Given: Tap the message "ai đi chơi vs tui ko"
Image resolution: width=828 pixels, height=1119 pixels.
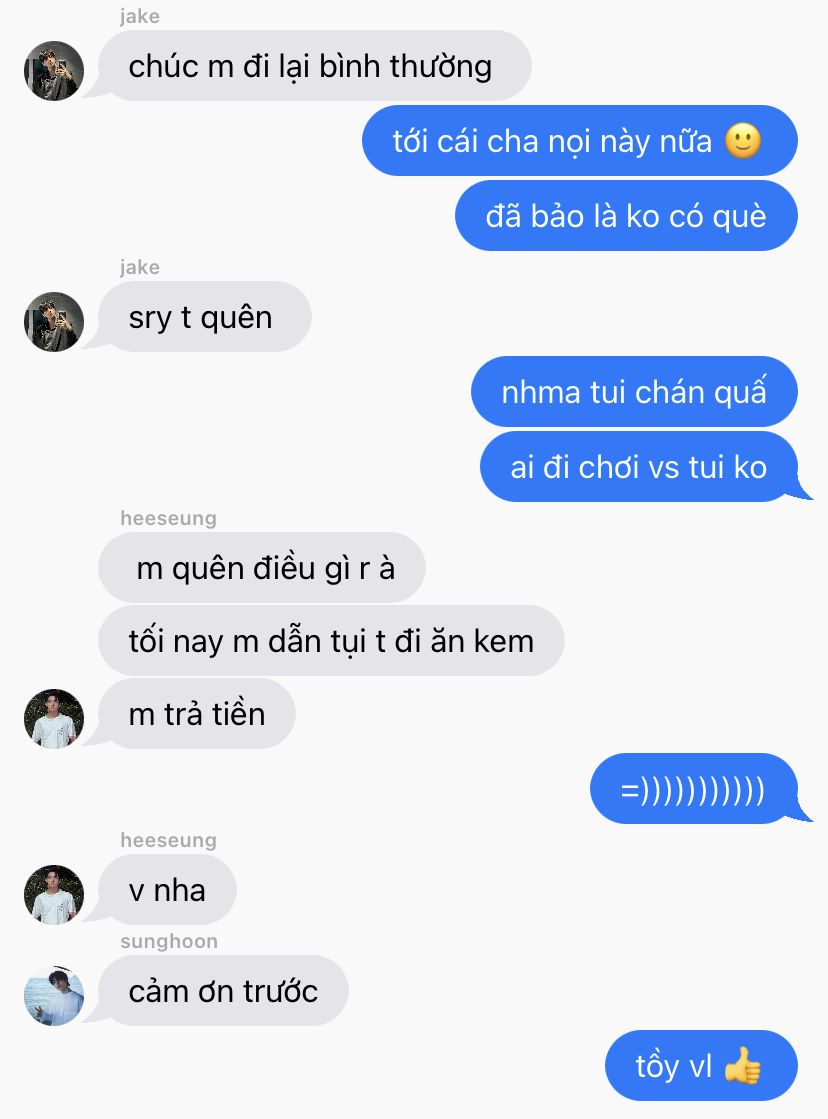Looking at the screenshot, I should [x=639, y=467].
